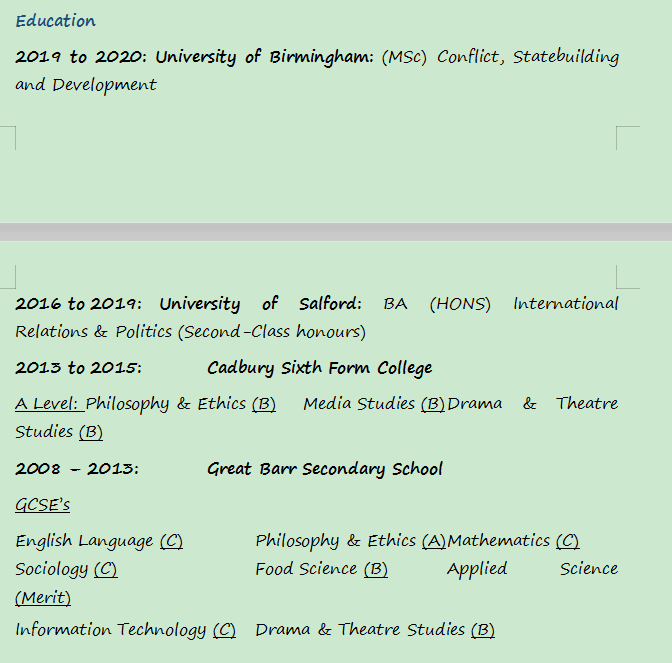
Task: Click the Great Barr Secondary School text
Action: [x=324, y=469]
